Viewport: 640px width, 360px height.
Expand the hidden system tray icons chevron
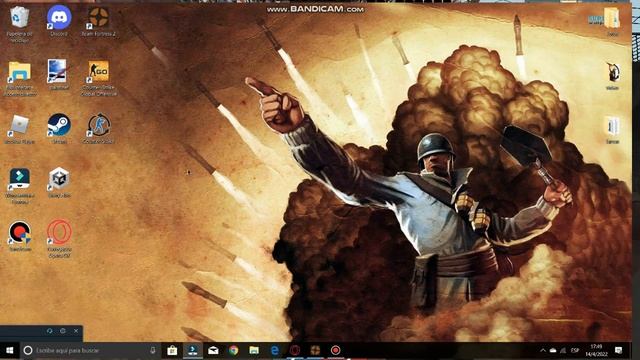point(543,350)
